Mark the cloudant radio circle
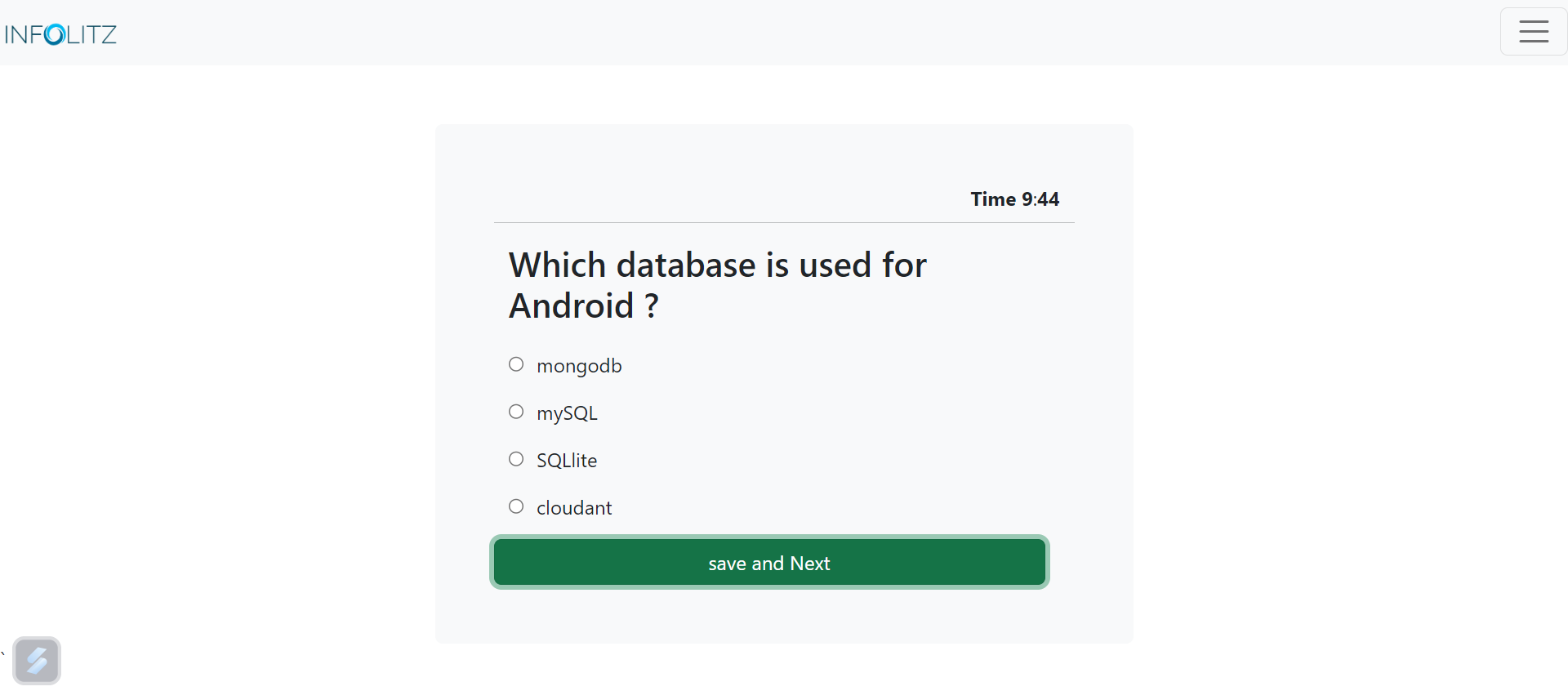The image size is (1568, 691). coord(516,506)
